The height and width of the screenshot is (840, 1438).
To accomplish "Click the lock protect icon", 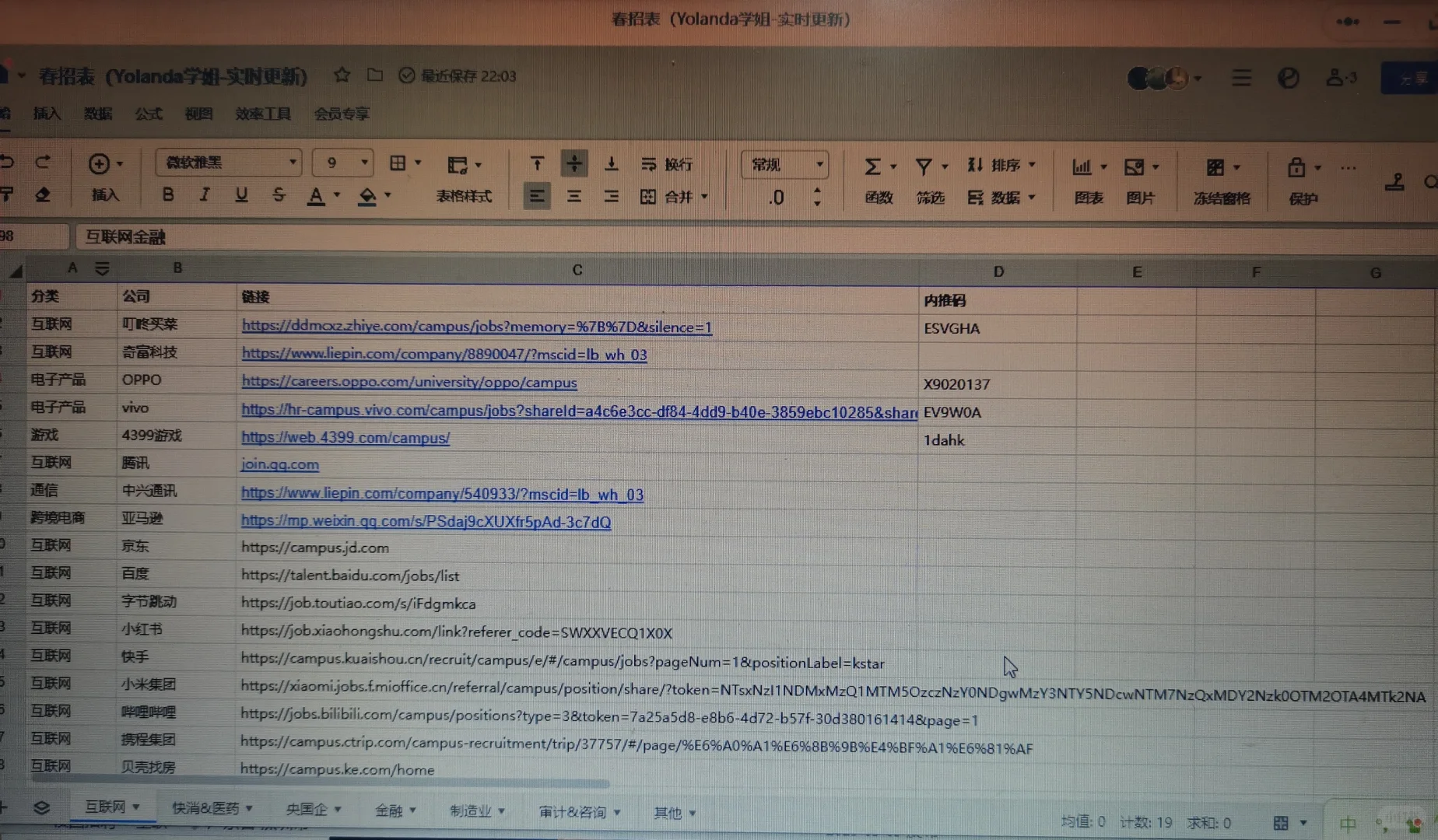I will pos(1296,167).
